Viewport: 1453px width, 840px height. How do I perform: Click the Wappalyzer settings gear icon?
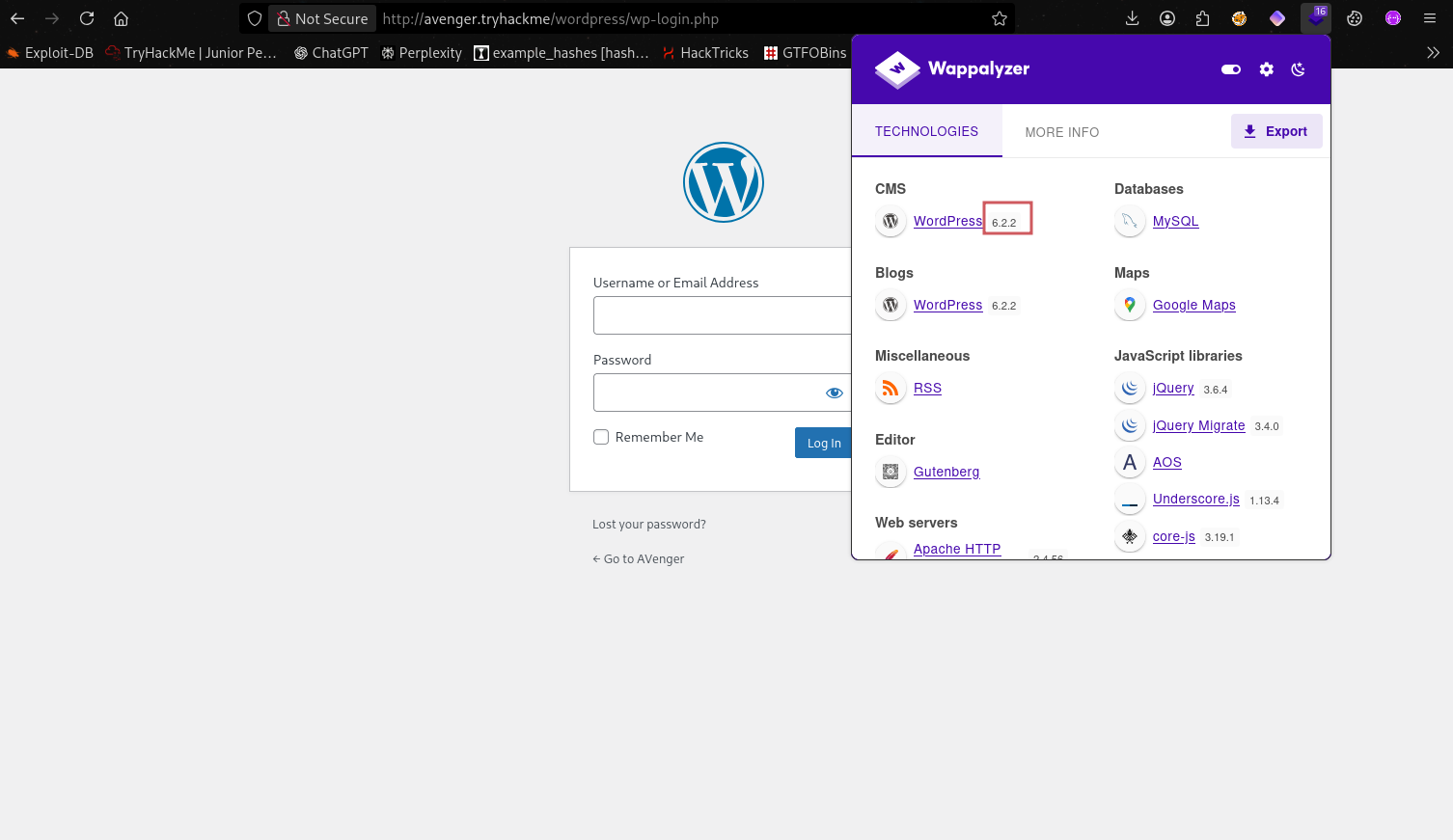[x=1266, y=69]
